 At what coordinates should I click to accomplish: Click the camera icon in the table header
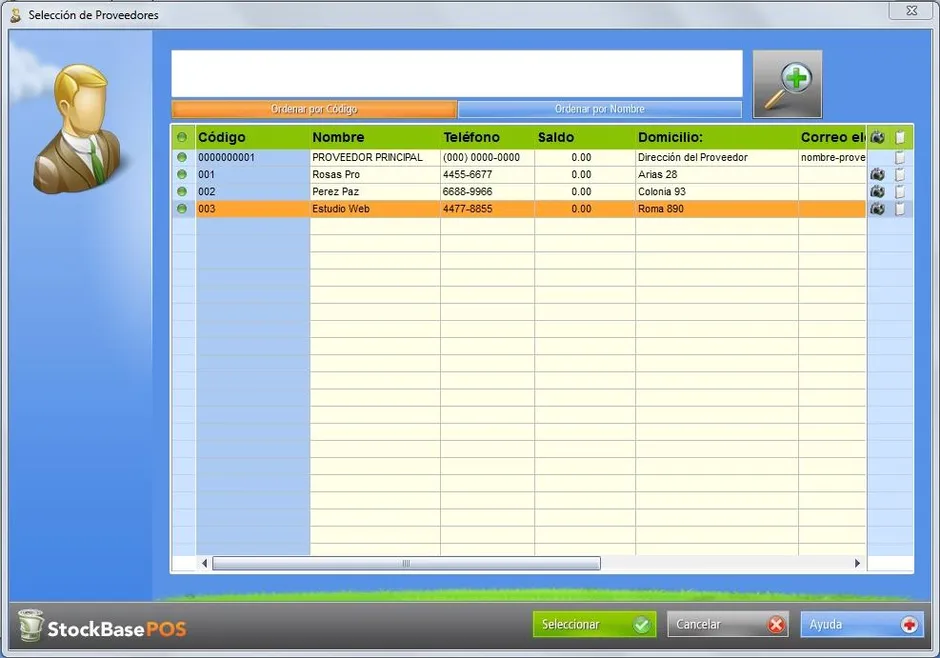[878, 137]
